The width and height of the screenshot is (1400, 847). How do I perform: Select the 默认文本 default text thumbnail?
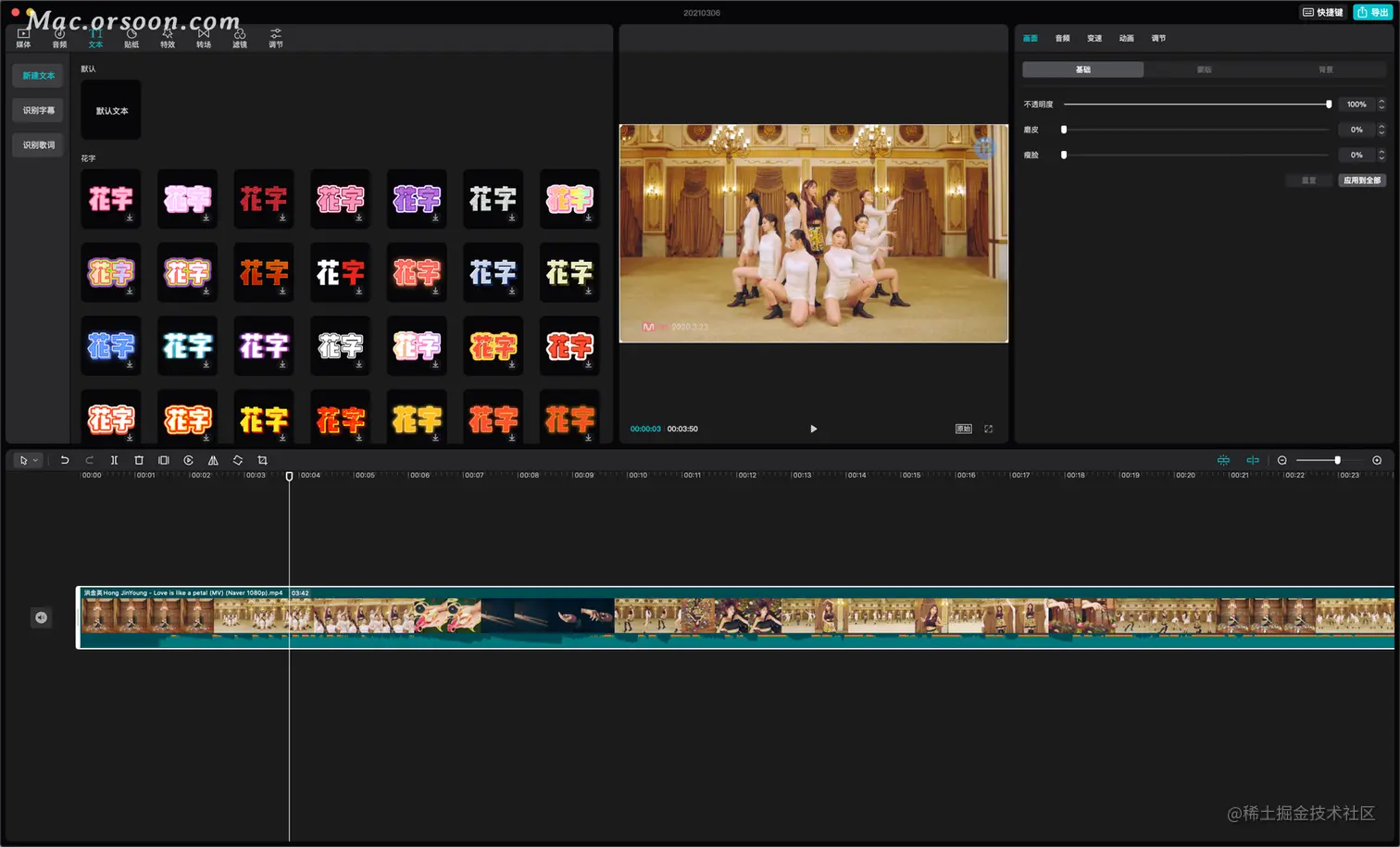coord(111,110)
